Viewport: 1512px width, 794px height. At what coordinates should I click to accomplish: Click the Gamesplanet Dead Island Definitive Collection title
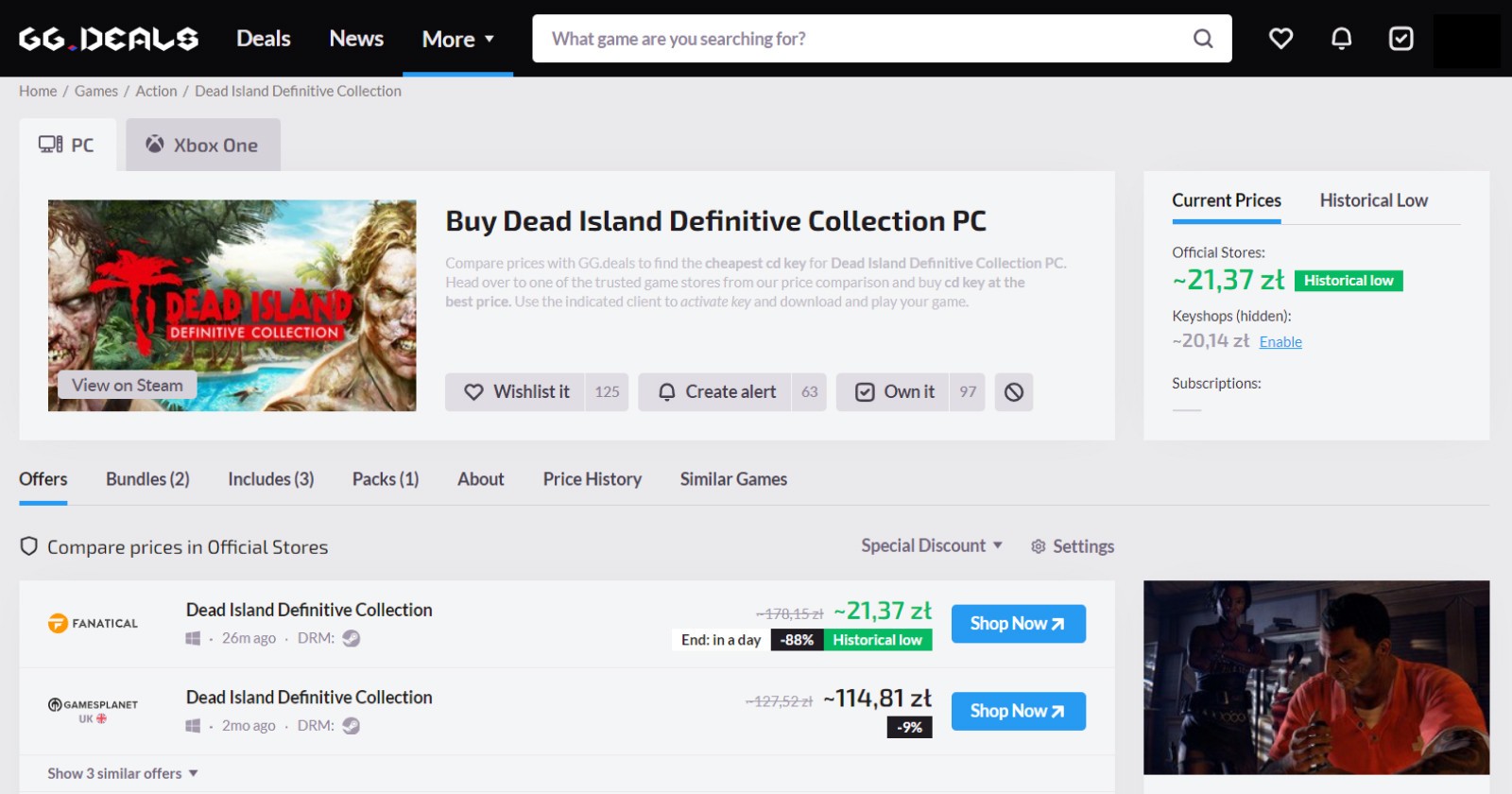point(309,698)
